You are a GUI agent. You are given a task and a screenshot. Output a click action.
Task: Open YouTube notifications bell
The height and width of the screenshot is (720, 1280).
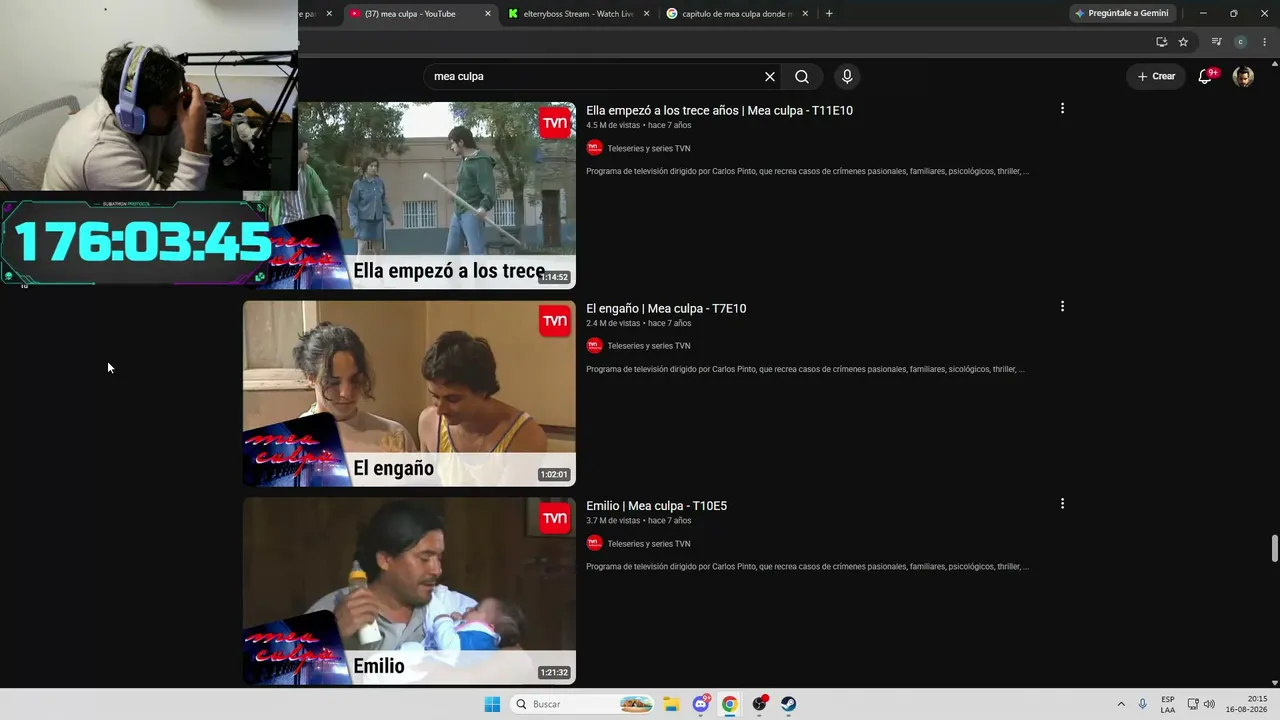(1205, 77)
